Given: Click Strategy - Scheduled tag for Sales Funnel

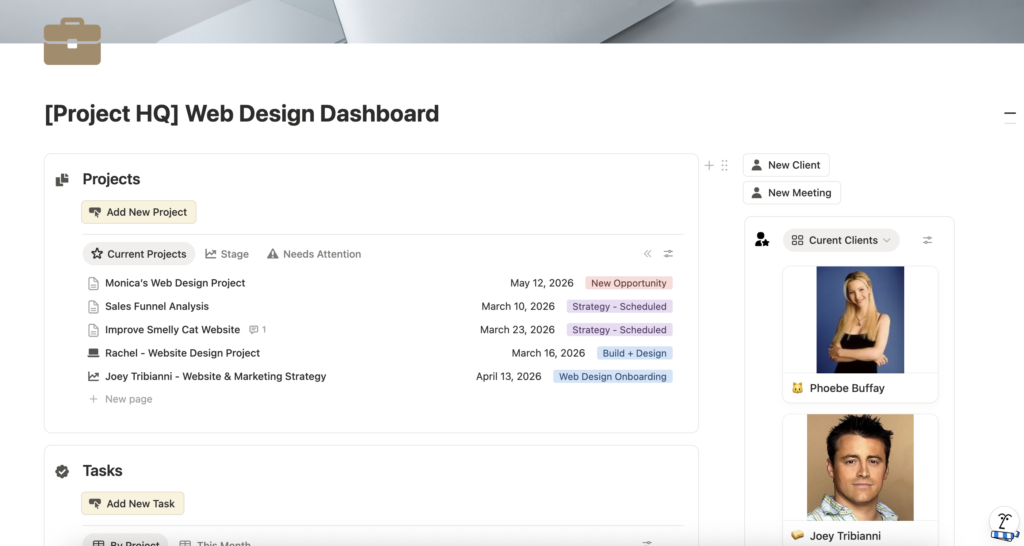Looking at the screenshot, I should 619,306.
